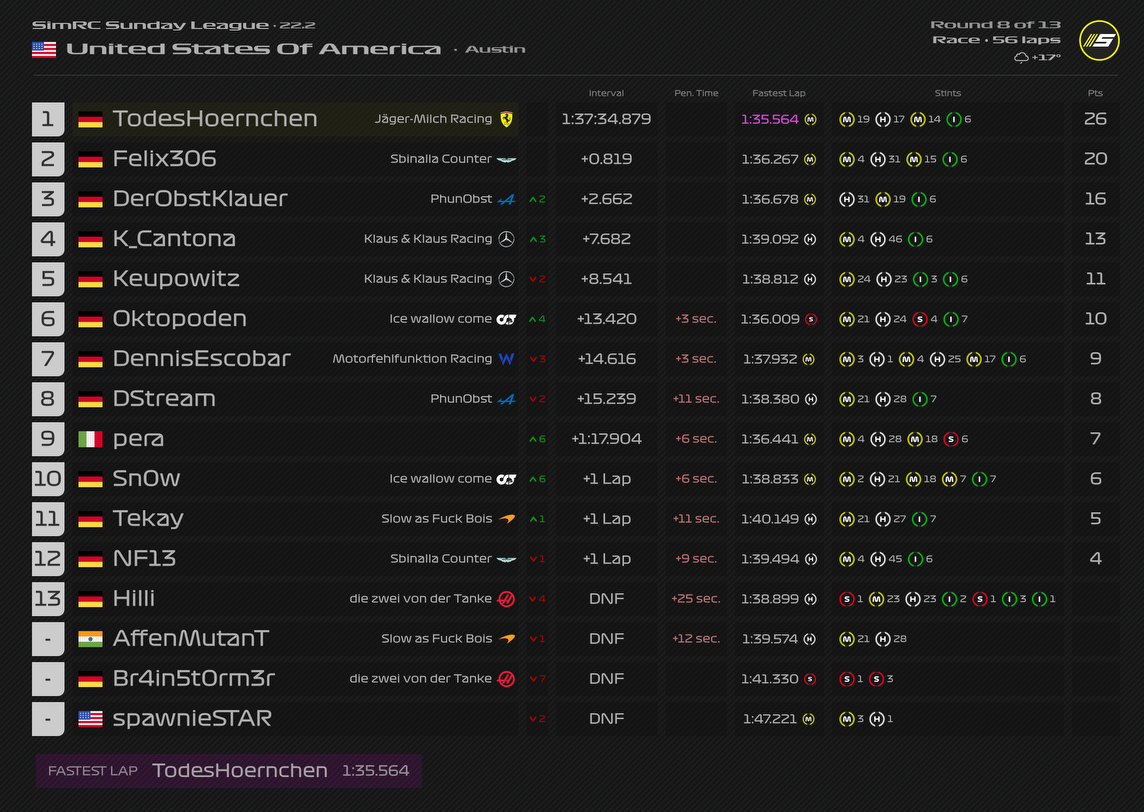Image resolution: width=1144 pixels, height=812 pixels.
Task: Click driver name DerObstKlauer
Action: [x=200, y=199]
